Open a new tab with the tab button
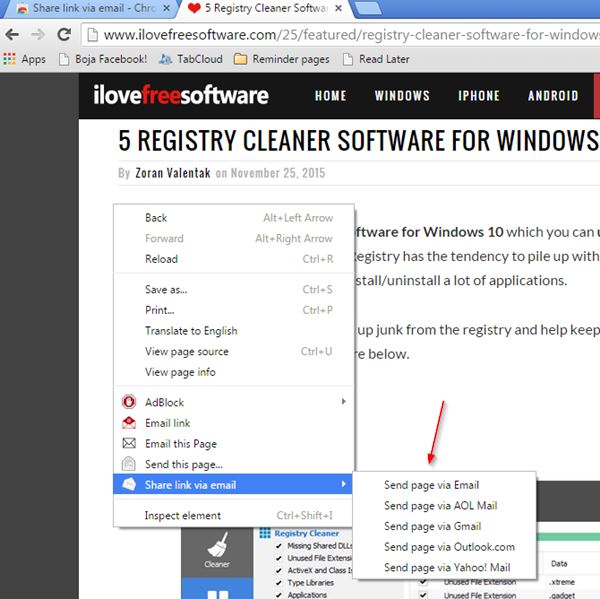The image size is (600, 599). [368, 8]
